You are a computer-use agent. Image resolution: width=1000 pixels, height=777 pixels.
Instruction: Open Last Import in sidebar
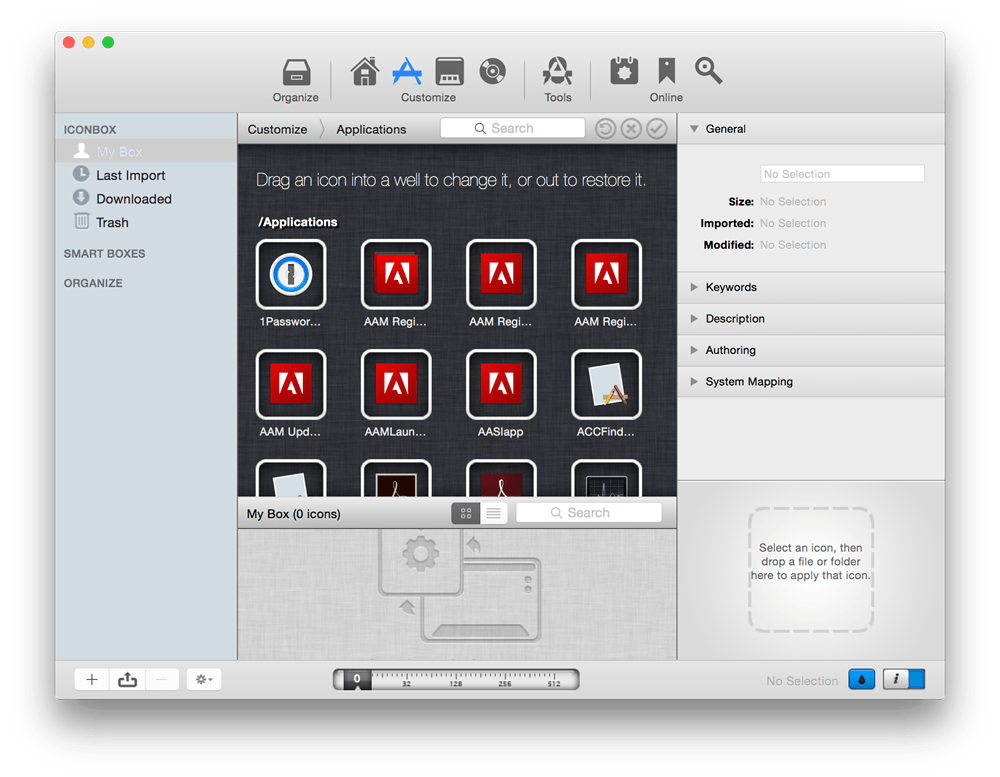(146, 175)
